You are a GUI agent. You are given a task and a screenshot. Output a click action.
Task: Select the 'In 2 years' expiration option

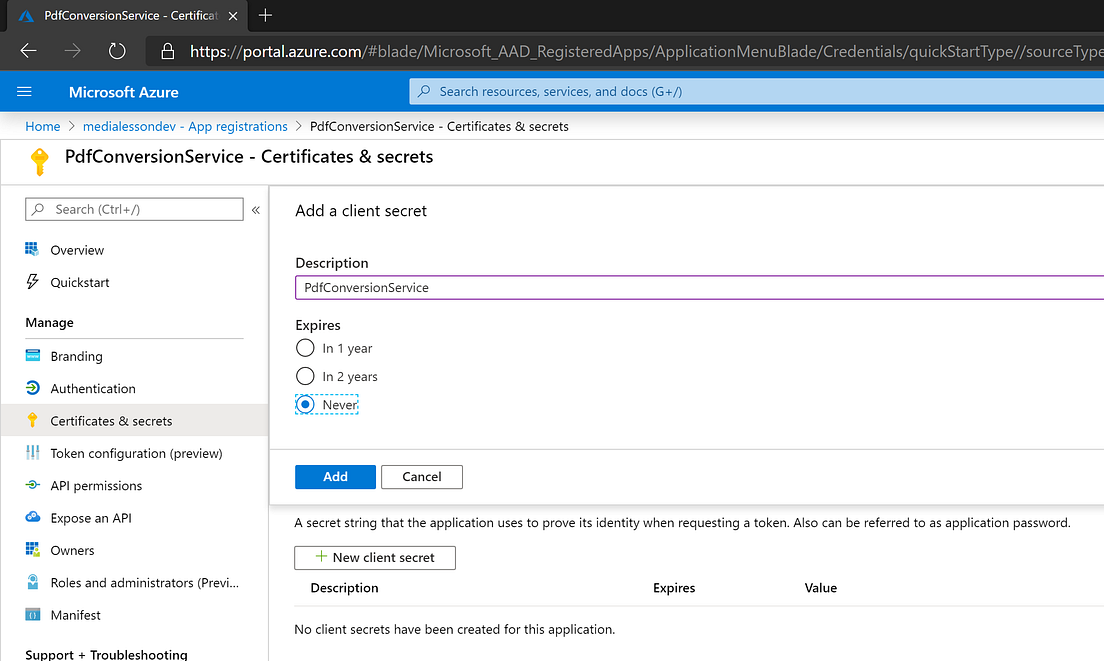pos(306,376)
